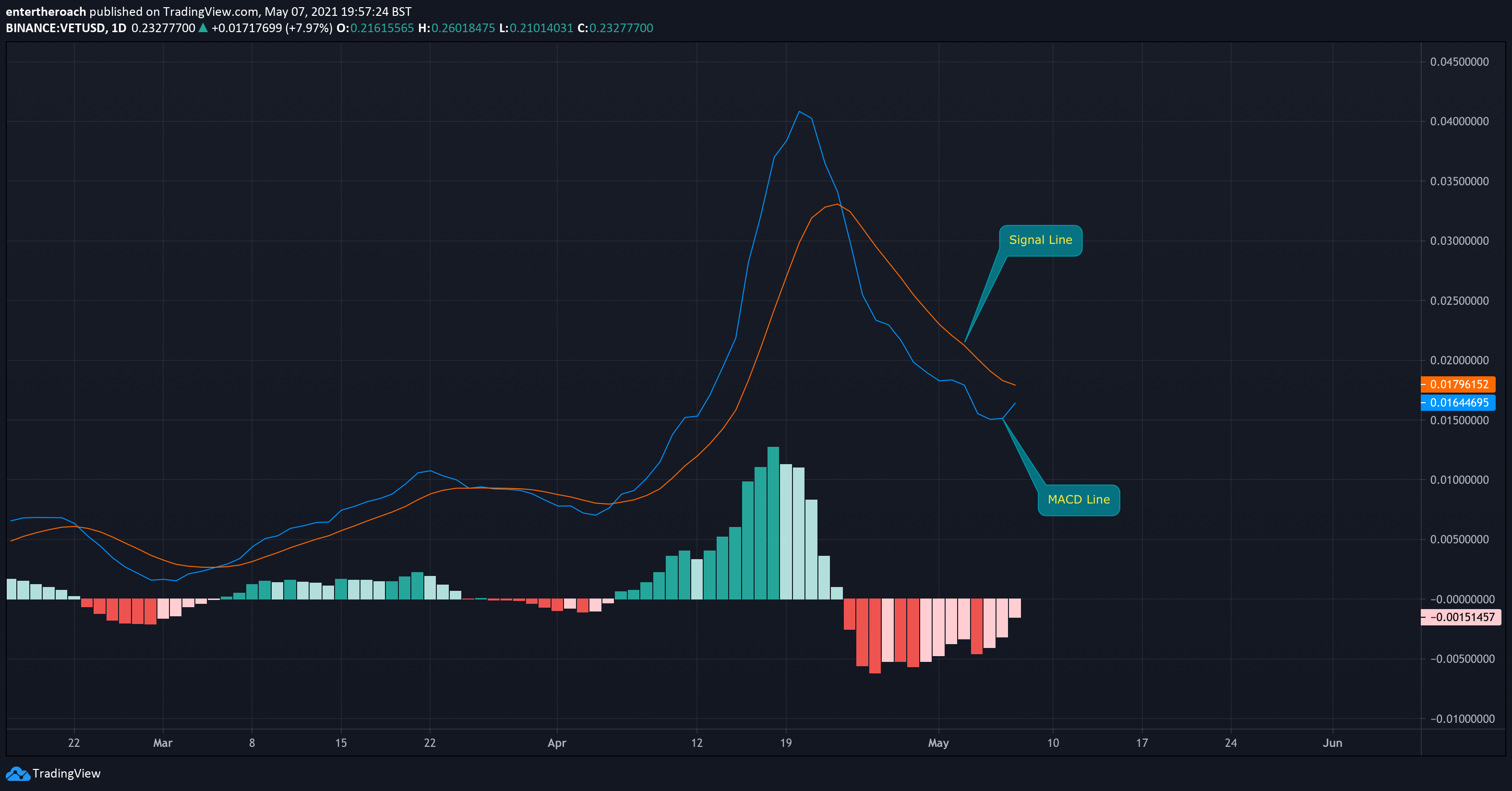The image size is (1512, 791).
Task: Click the pink -0.00151457 histogram value tag
Action: click(x=1462, y=617)
